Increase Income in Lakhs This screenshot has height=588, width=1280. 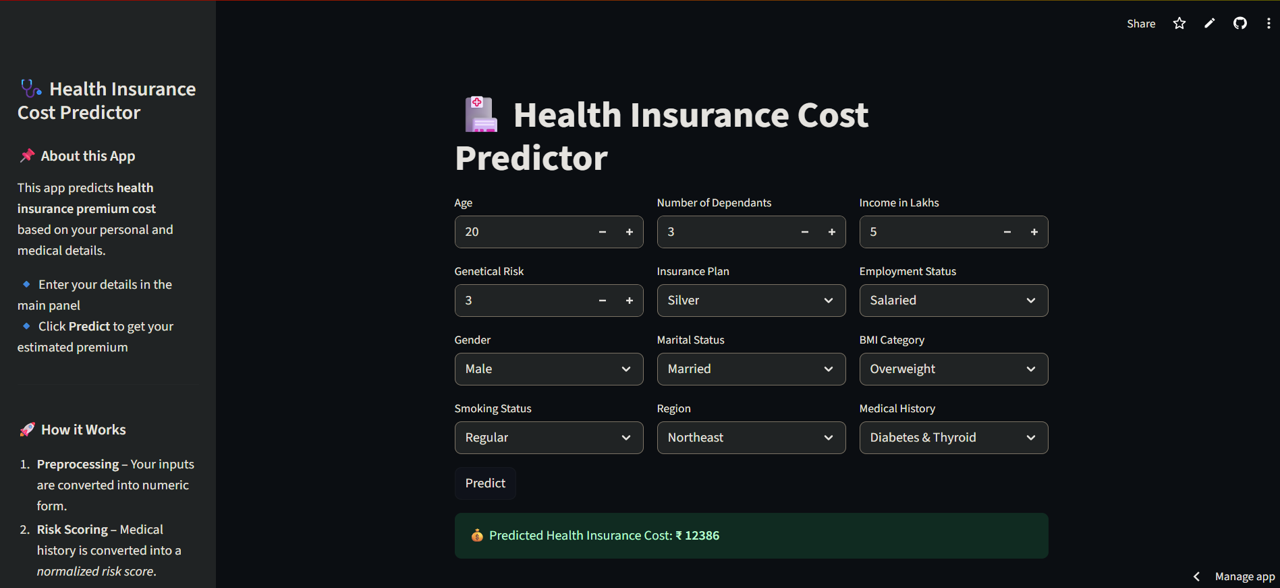tap(1034, 232)
